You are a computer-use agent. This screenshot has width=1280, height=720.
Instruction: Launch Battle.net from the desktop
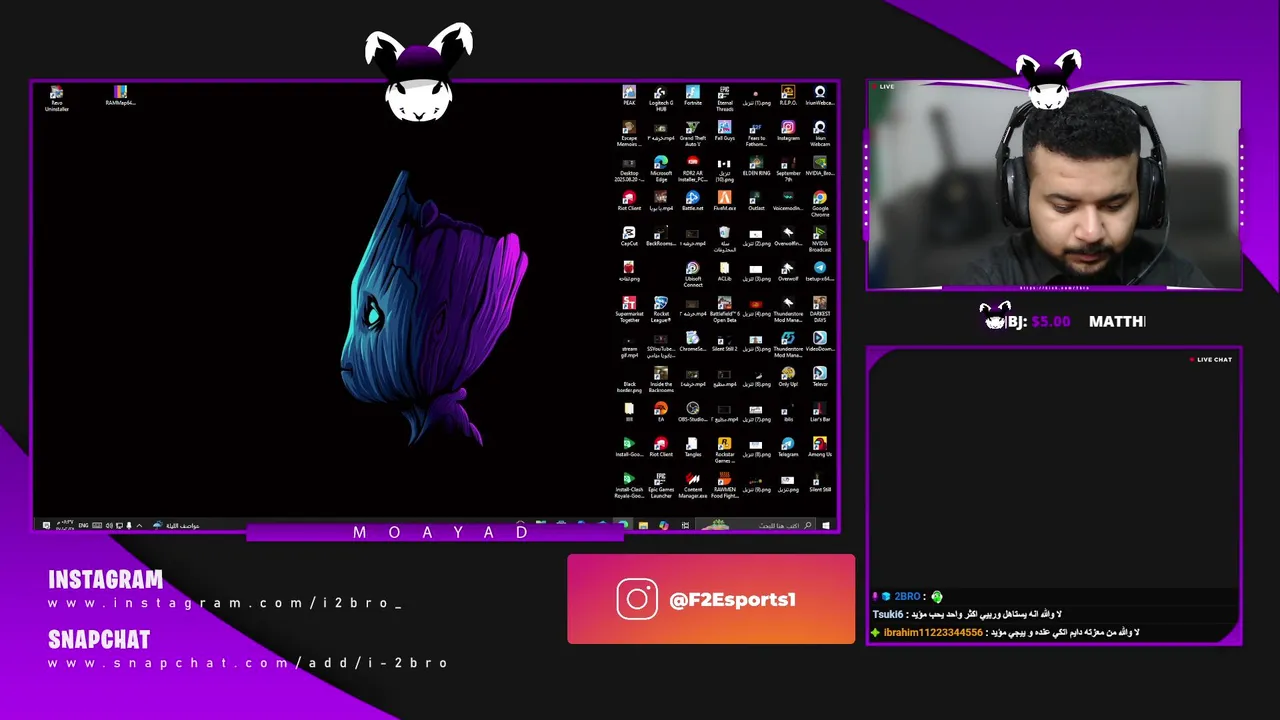(693, 201)
